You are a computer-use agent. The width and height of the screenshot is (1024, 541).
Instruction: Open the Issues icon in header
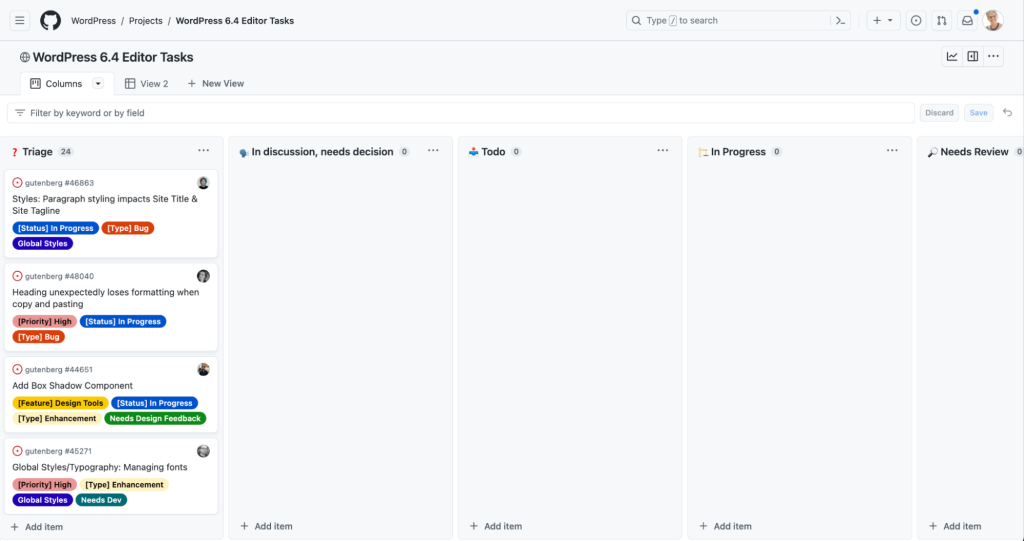pyautogui.click(x=916, y=20)
